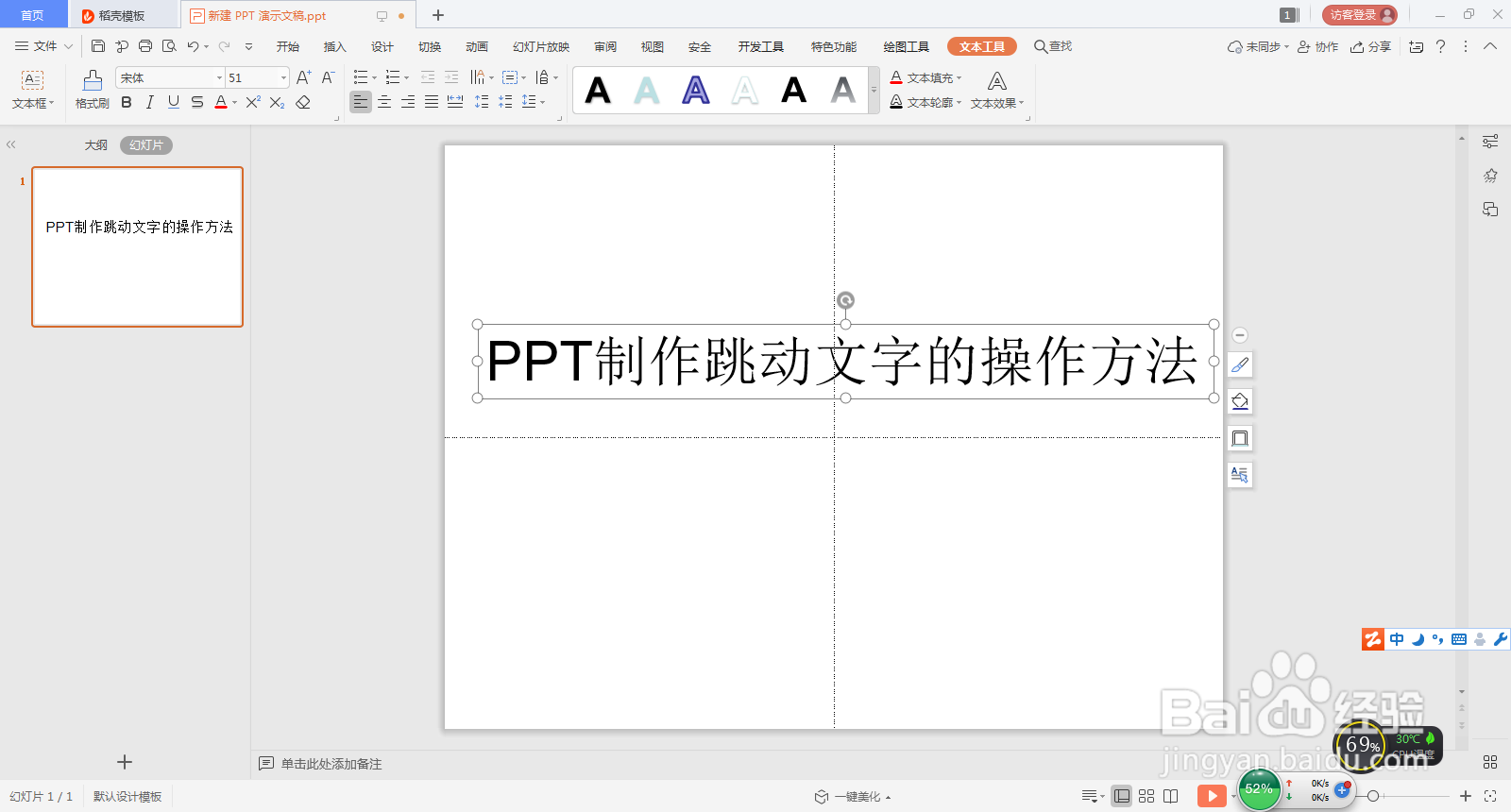Image resolution: width=1511 pixels, height=812 pixels.
Task: Choose the gray gradient text style preset
Action: (x=843, y=91)
